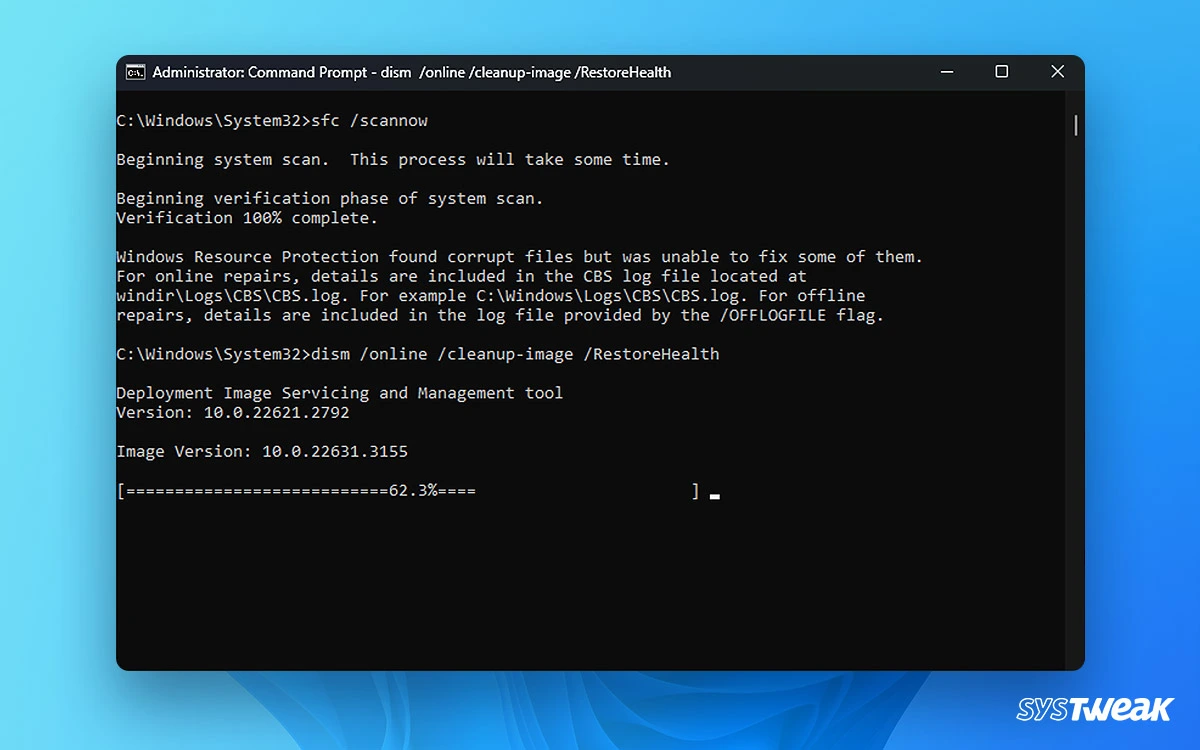The height and width of the screenshot is (750, 1200).
Task: Select the Verification 100% complete text
Action: coord(245,217)
